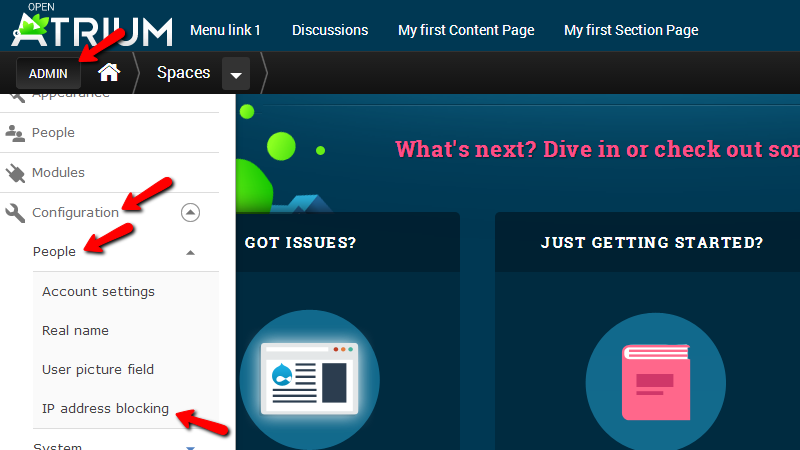Open My first Section Page
This screenshot has height=450, width=800.
pos(631,30)
